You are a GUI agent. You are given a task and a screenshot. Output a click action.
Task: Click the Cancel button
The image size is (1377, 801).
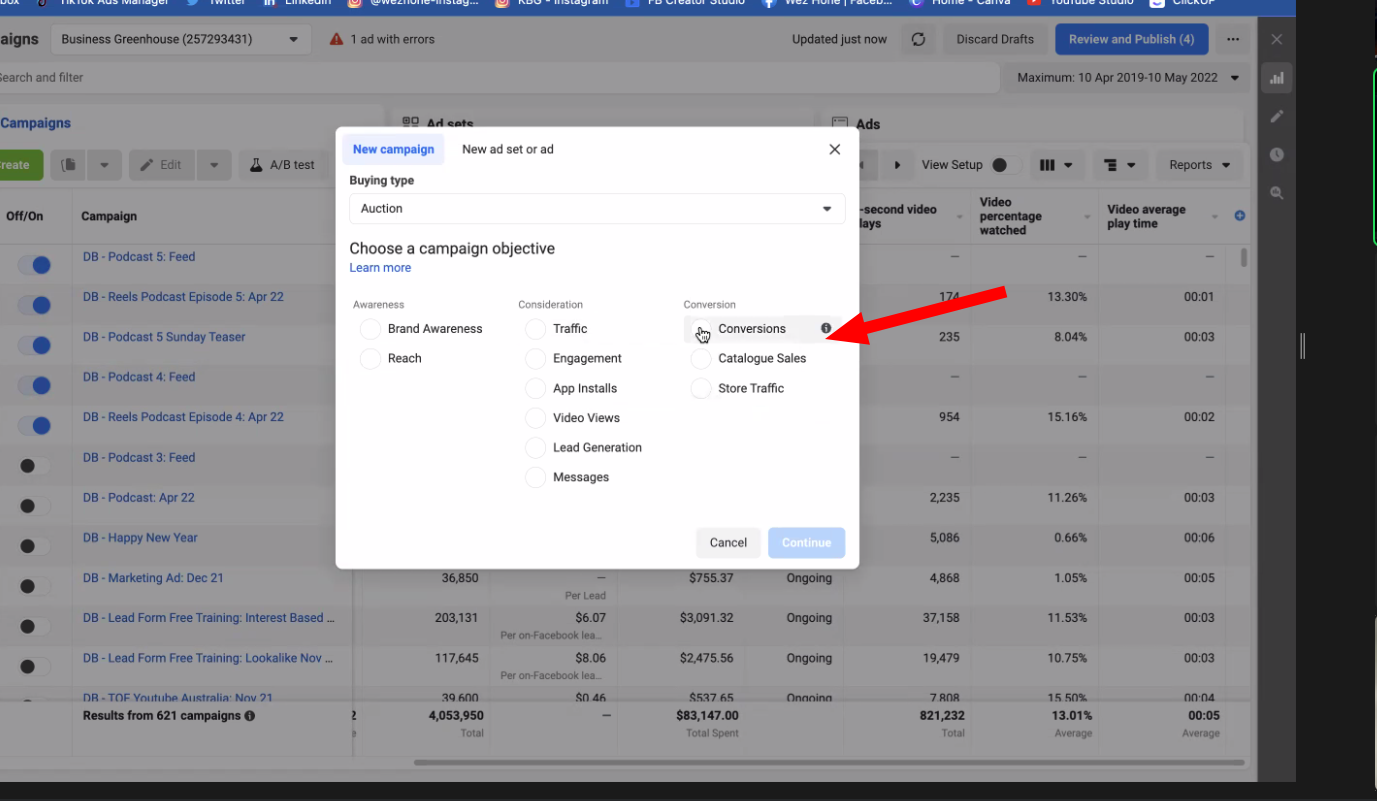[728, 543]
